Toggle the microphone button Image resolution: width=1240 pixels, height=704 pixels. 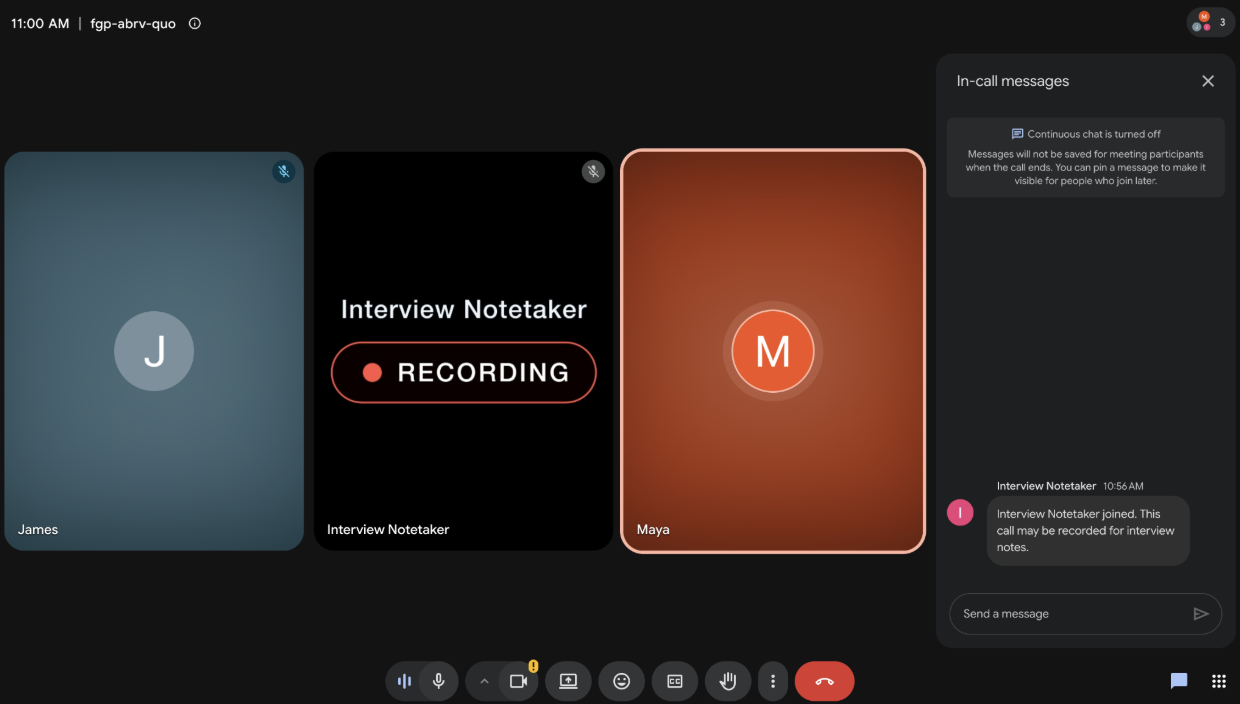click(x=438, y=681)
